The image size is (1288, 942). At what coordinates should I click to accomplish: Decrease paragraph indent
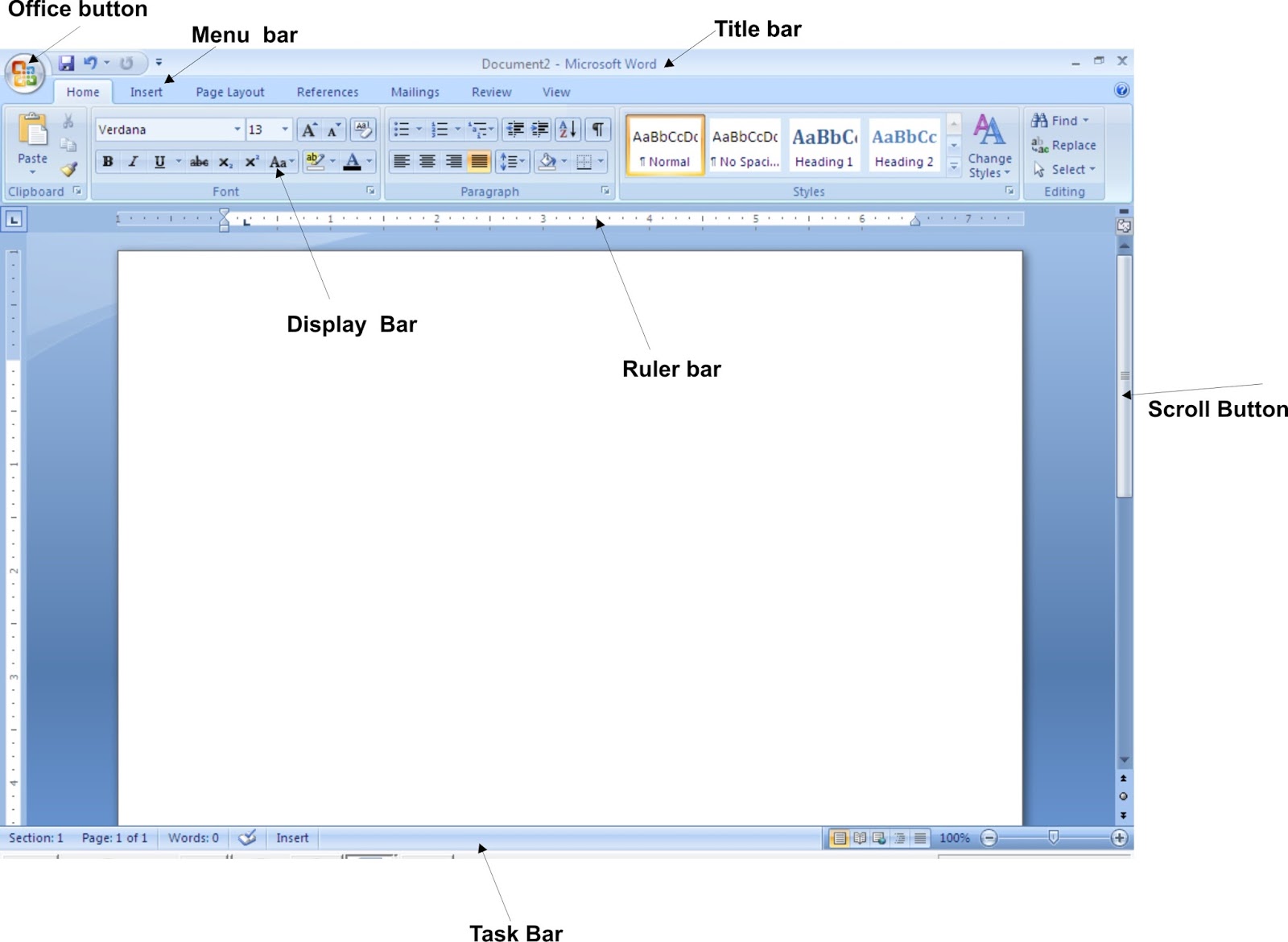pyautogui.click(x=514, y=130)
